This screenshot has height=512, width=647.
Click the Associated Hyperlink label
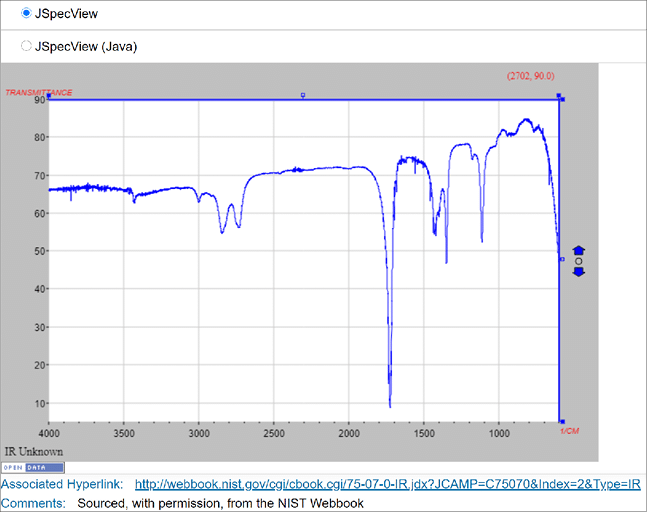[x=62, y=485]
